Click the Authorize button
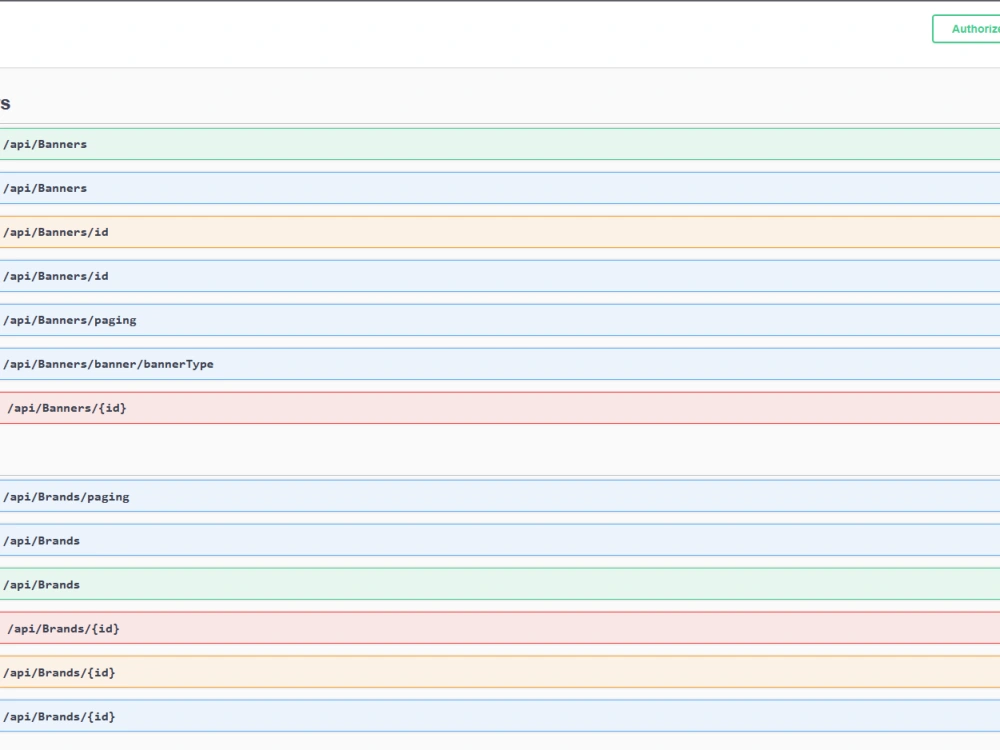Screen dimensions: 1000x750 966,29
